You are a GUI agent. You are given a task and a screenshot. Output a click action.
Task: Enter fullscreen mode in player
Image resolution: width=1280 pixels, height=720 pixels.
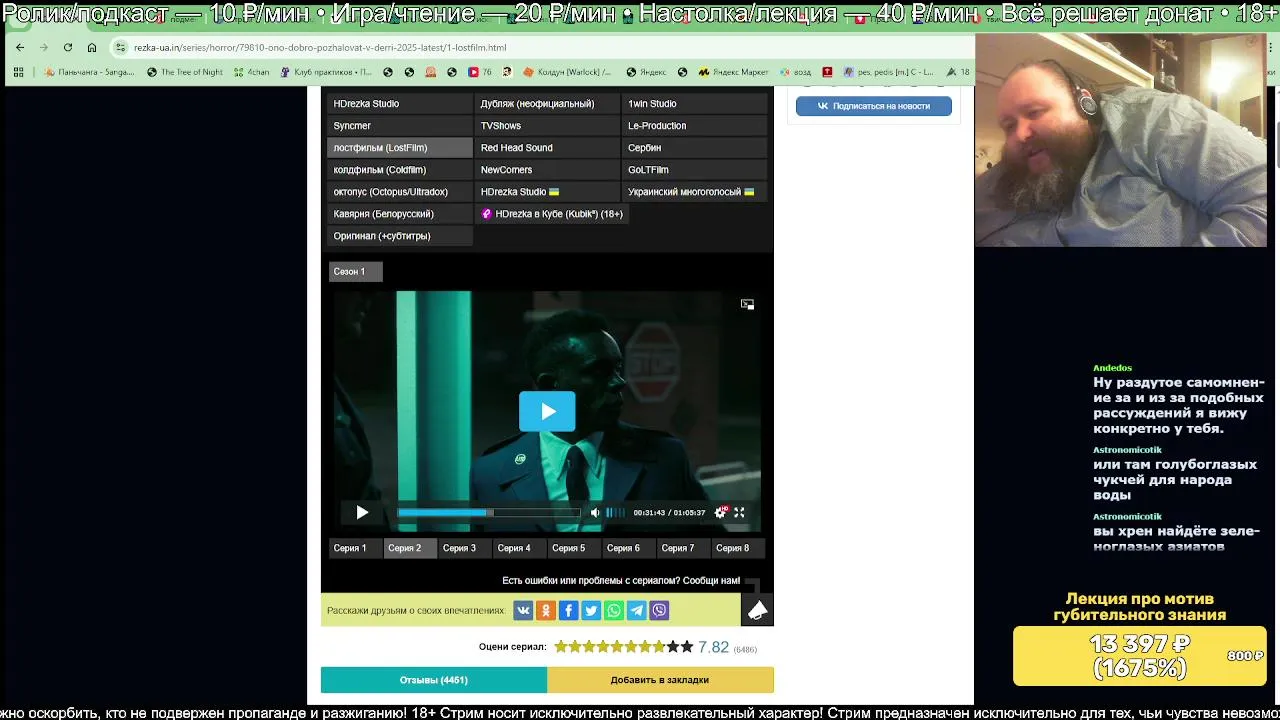point(739,513)
